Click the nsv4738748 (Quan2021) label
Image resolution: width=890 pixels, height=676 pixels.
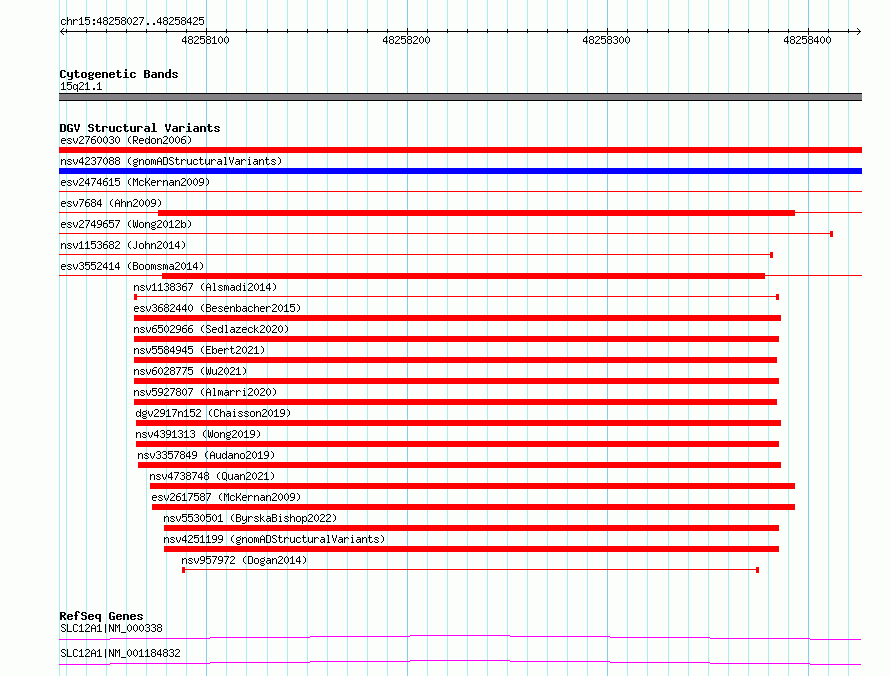[212, 476]
